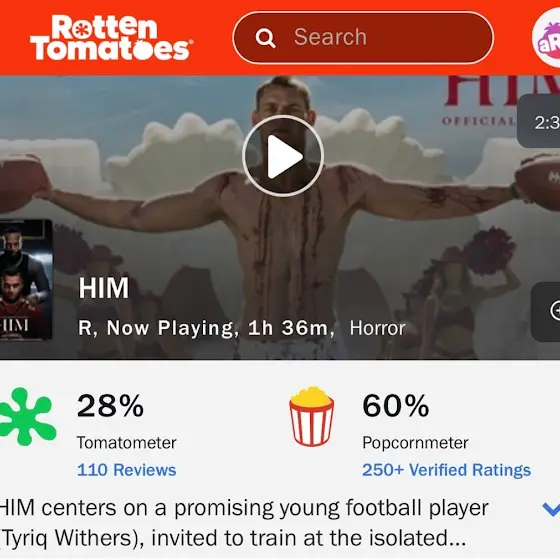
Task: Open the profile avatar in header
Action: point(546,38)
